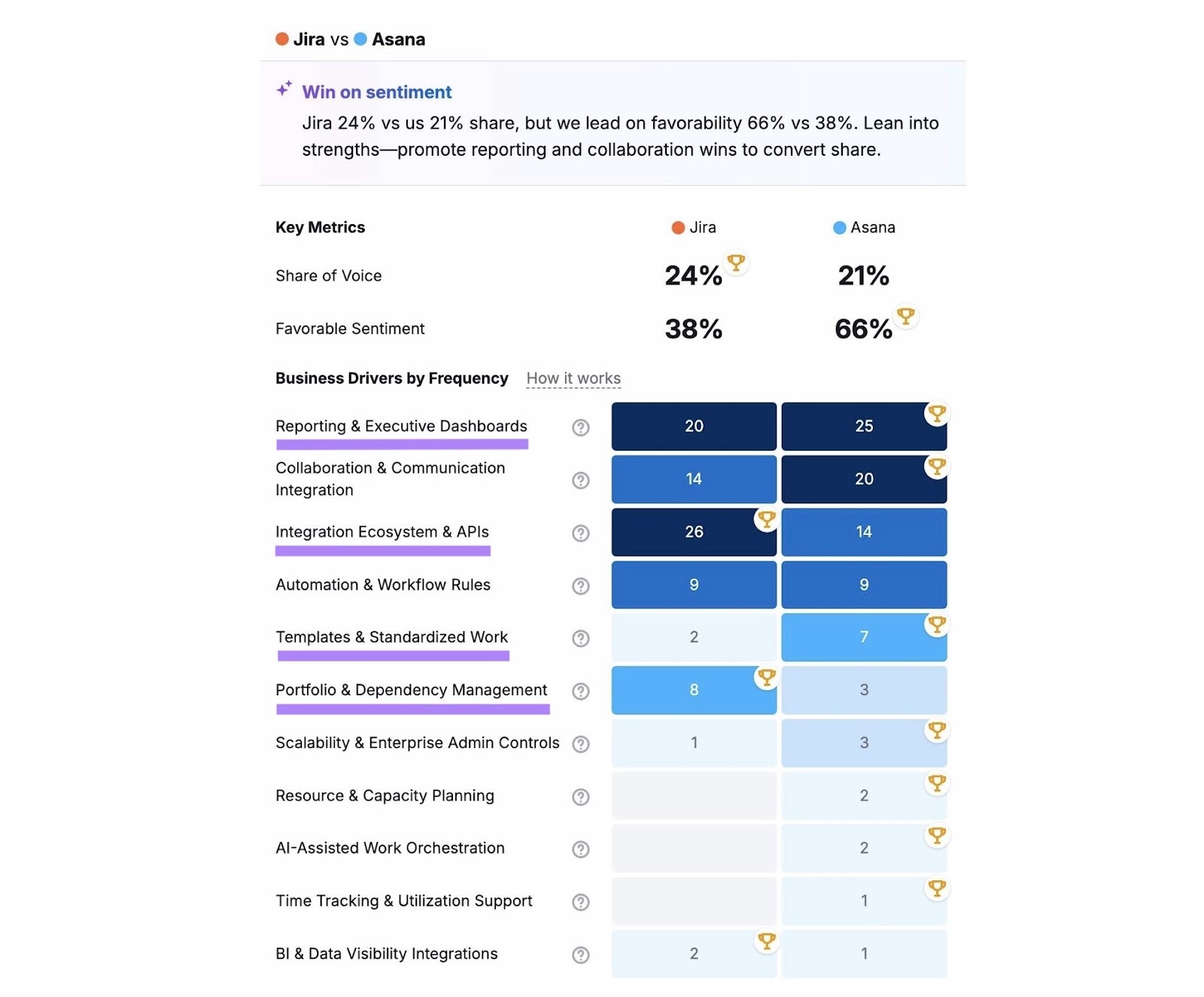Click the trophy on Asana's Reporting bar
The width and height of the screenshot is (1204, 997).
coord(937,413)
